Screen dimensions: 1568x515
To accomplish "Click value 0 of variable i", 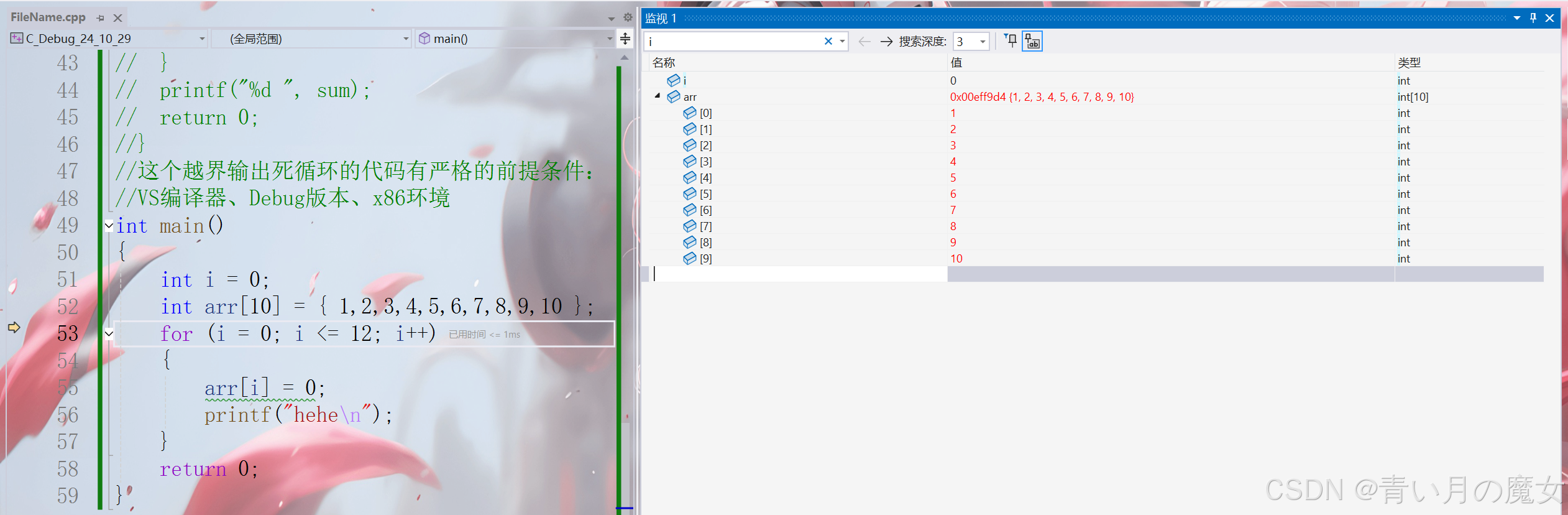I will pos(953,80).
